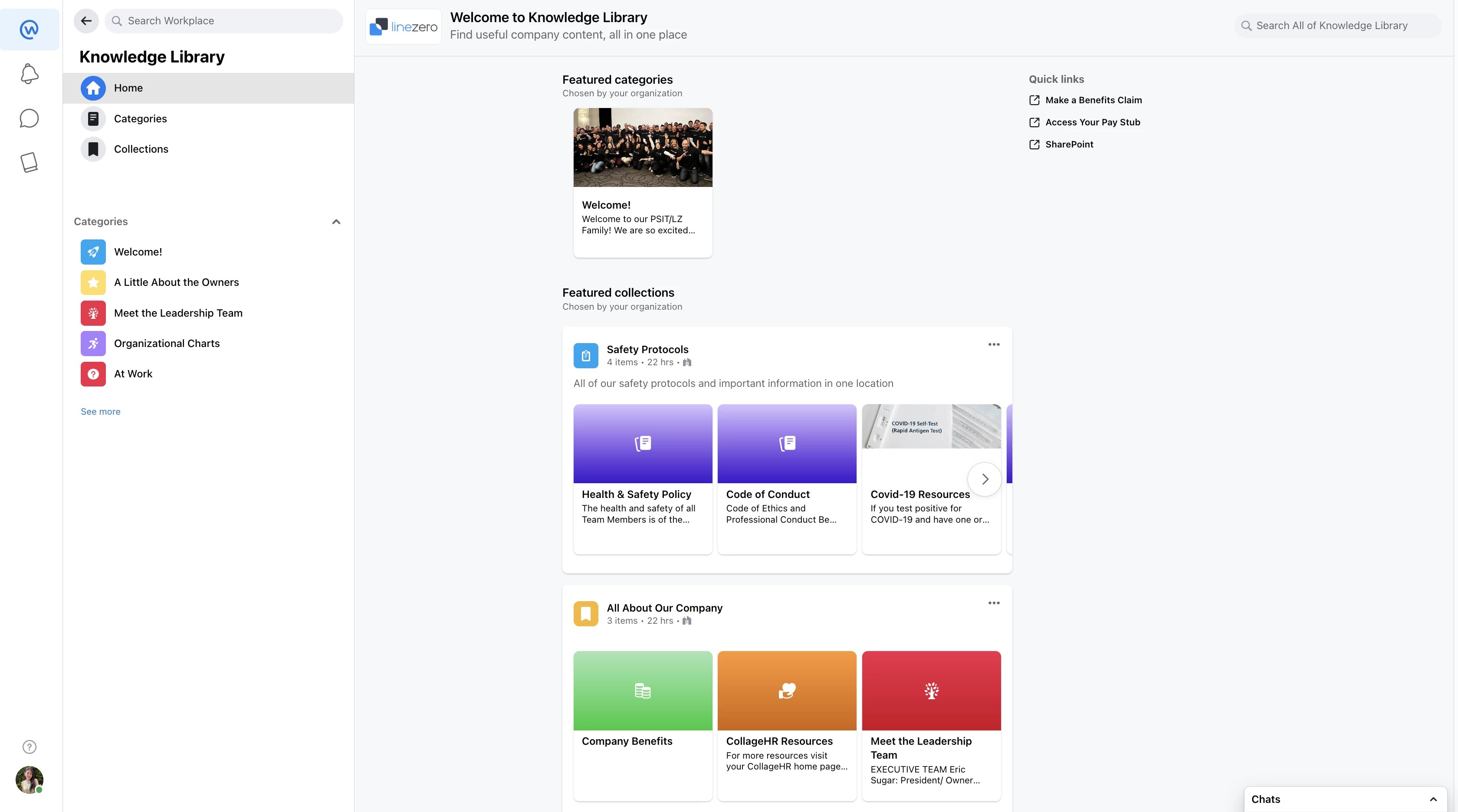Click the help question mark icon
Screen dimensions: 1458x812
pos(28,746)
